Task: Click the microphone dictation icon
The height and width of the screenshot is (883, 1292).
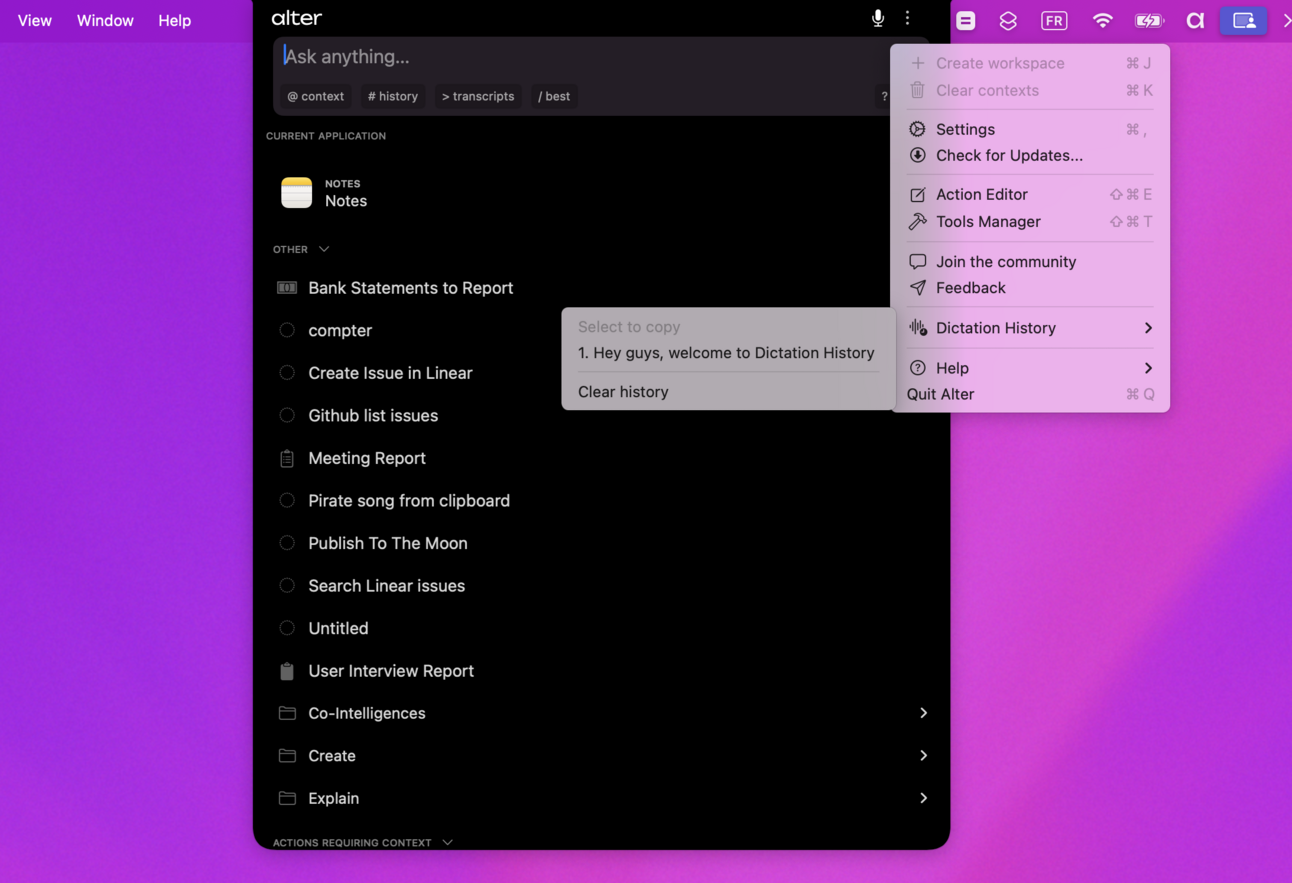Action: pos(877,18)
